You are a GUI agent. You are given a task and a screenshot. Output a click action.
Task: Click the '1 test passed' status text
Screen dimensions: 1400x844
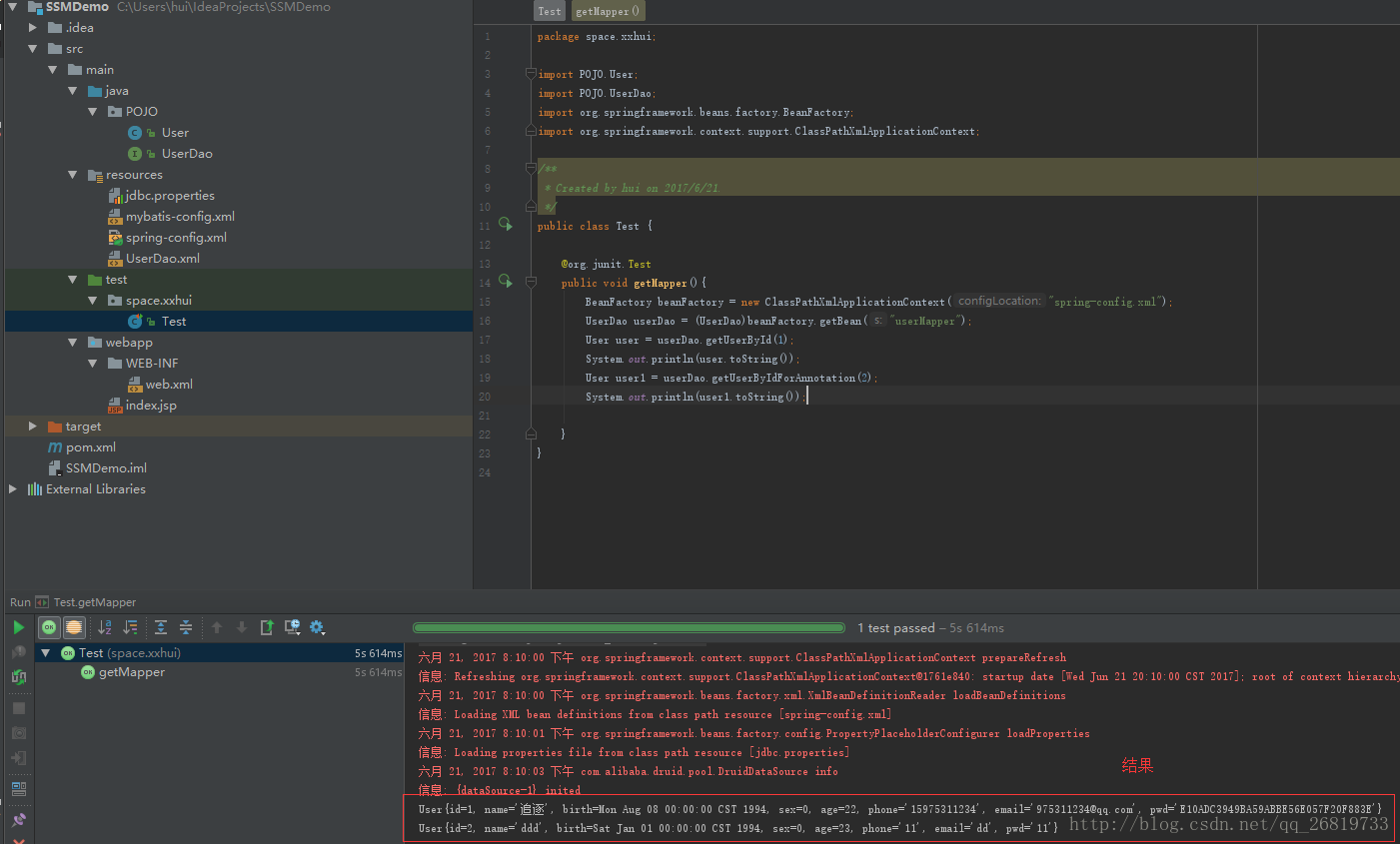coord(895,628)
